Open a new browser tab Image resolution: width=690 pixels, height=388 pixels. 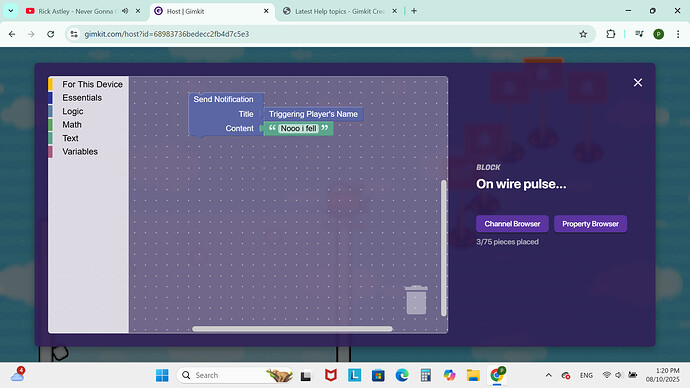[x=414, y=11]
